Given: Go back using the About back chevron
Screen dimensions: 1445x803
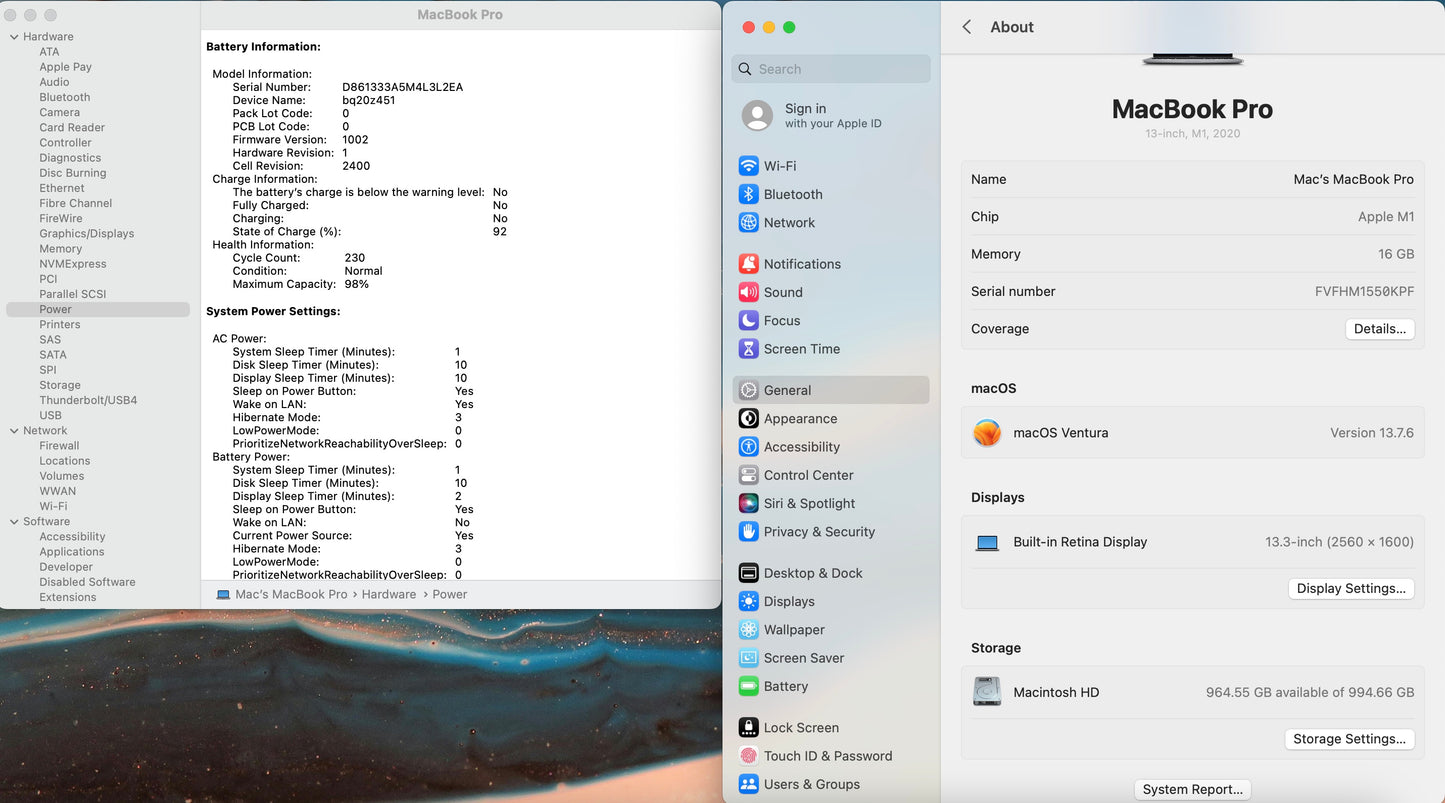Looking at the screenshot, I should click(967, 27).
